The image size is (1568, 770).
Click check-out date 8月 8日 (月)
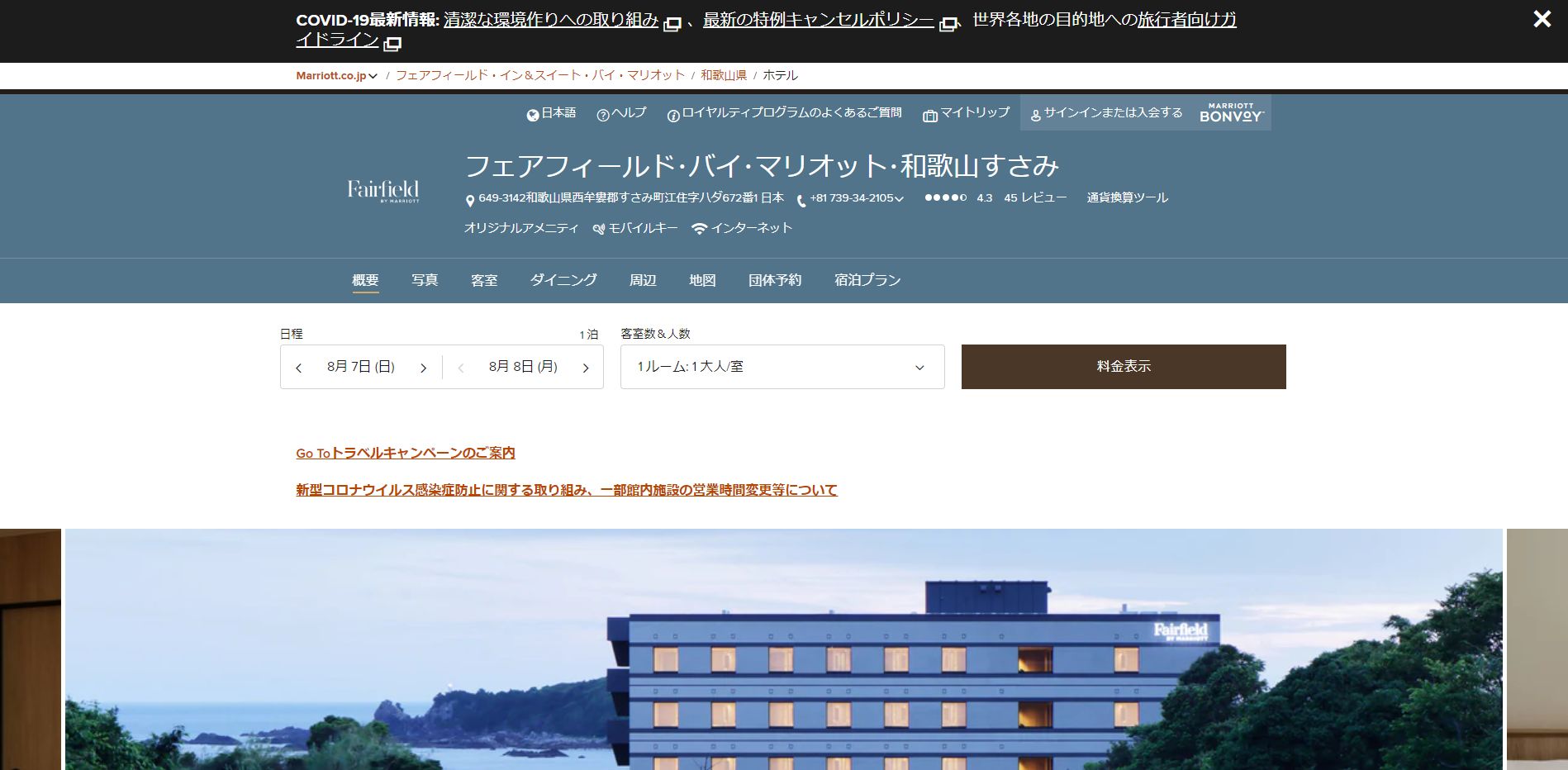[x=523, y=367]
